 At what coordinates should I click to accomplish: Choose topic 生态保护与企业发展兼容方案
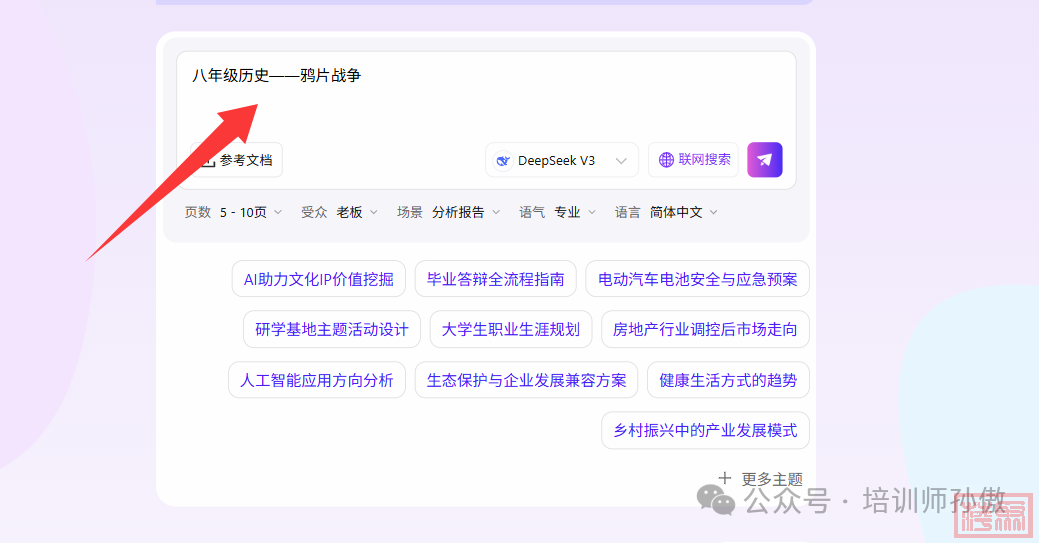point(527,380)
